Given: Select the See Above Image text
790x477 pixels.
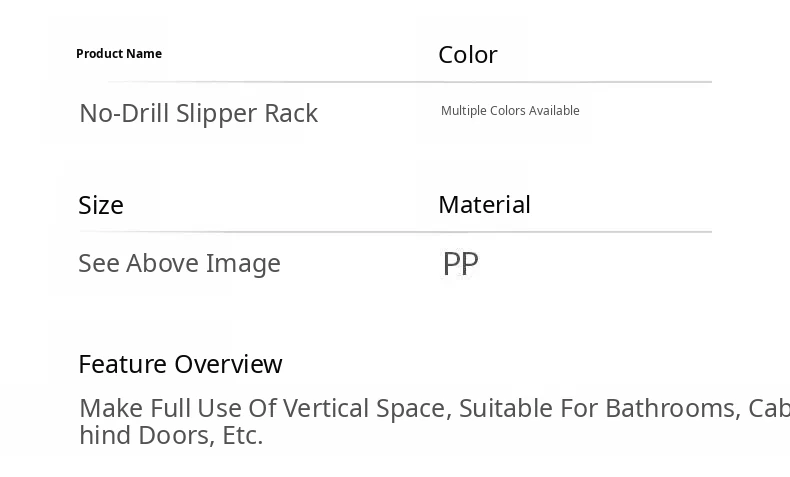Looking at the screenshot, I should (x=179, y=263).
